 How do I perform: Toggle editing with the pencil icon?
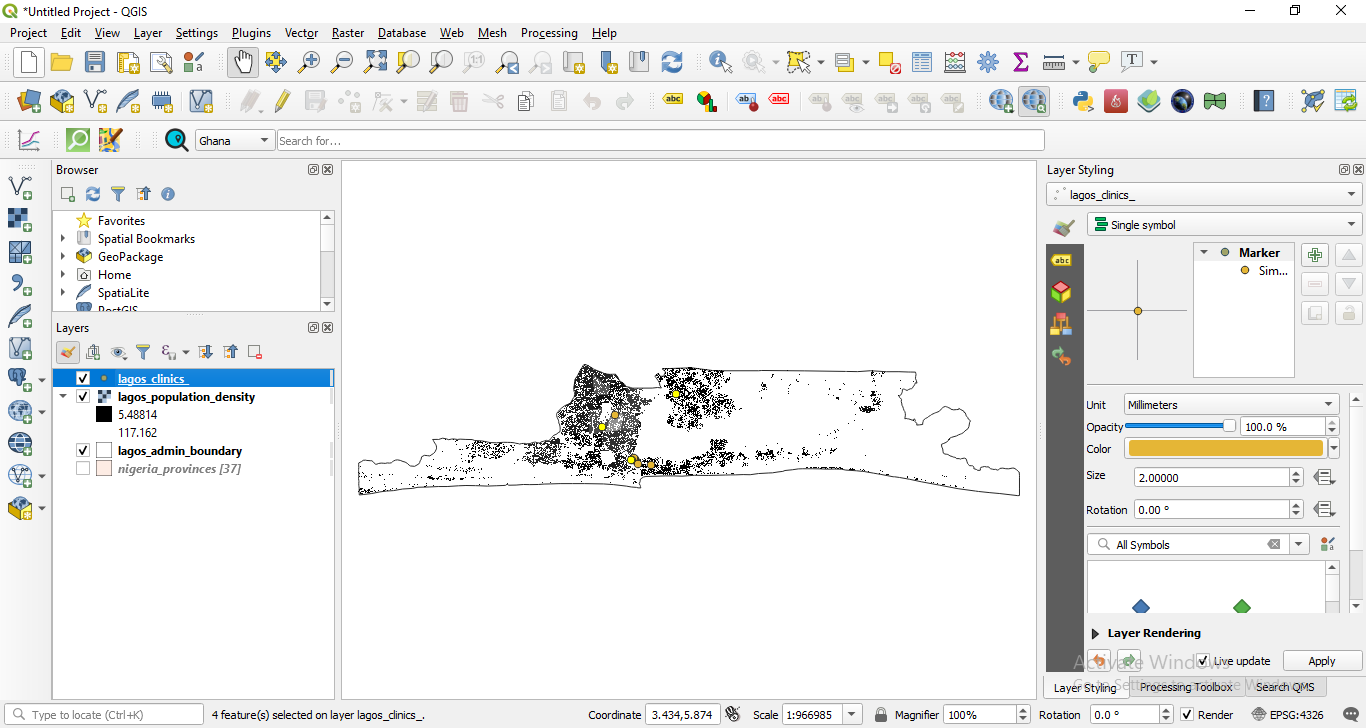[x=282, y=101]
